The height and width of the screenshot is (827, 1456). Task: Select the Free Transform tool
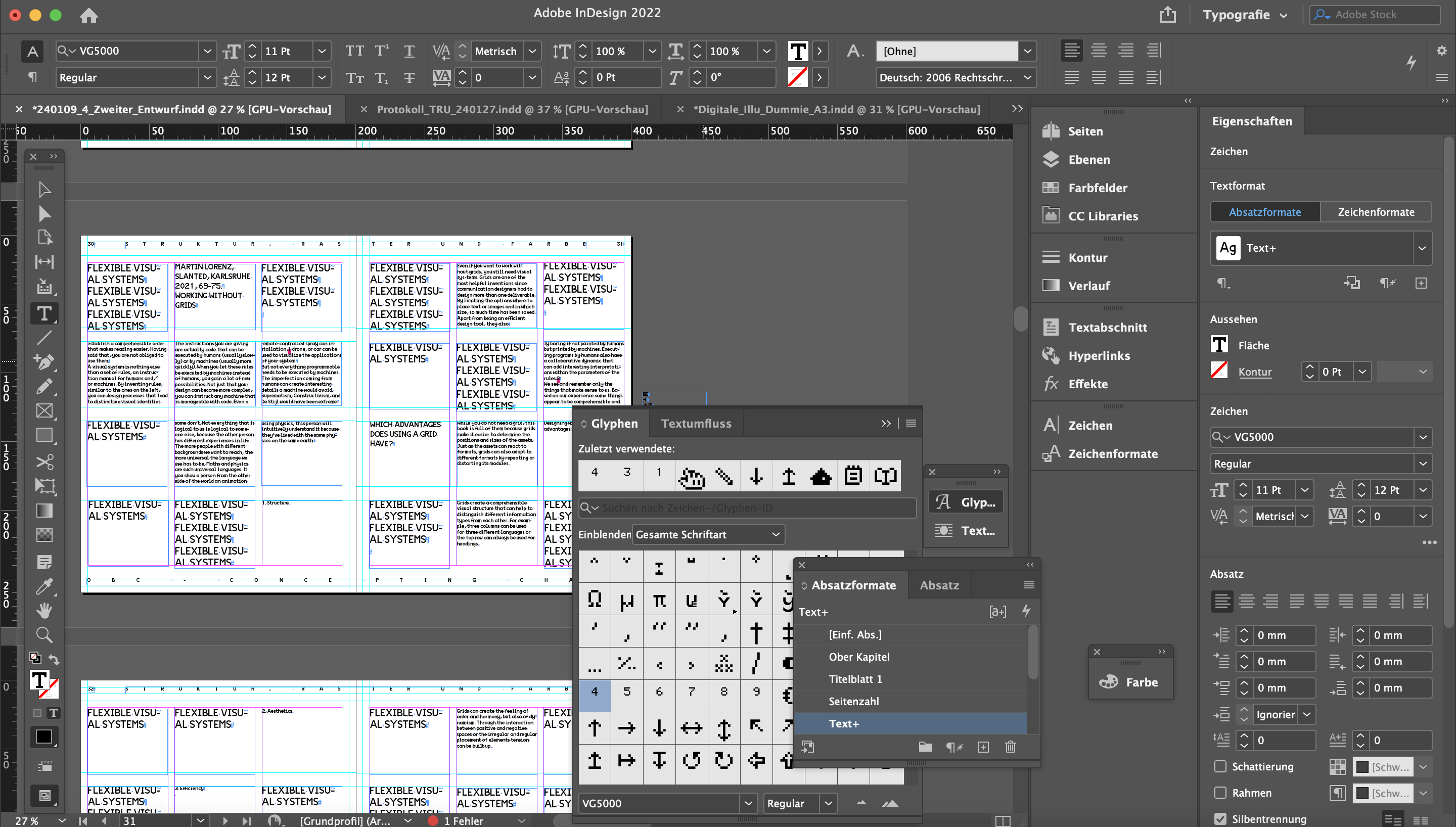point(44,486)
